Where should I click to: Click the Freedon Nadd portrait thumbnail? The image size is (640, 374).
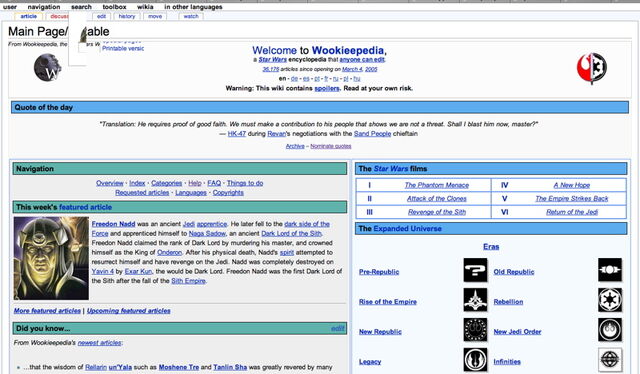point(51,258)
